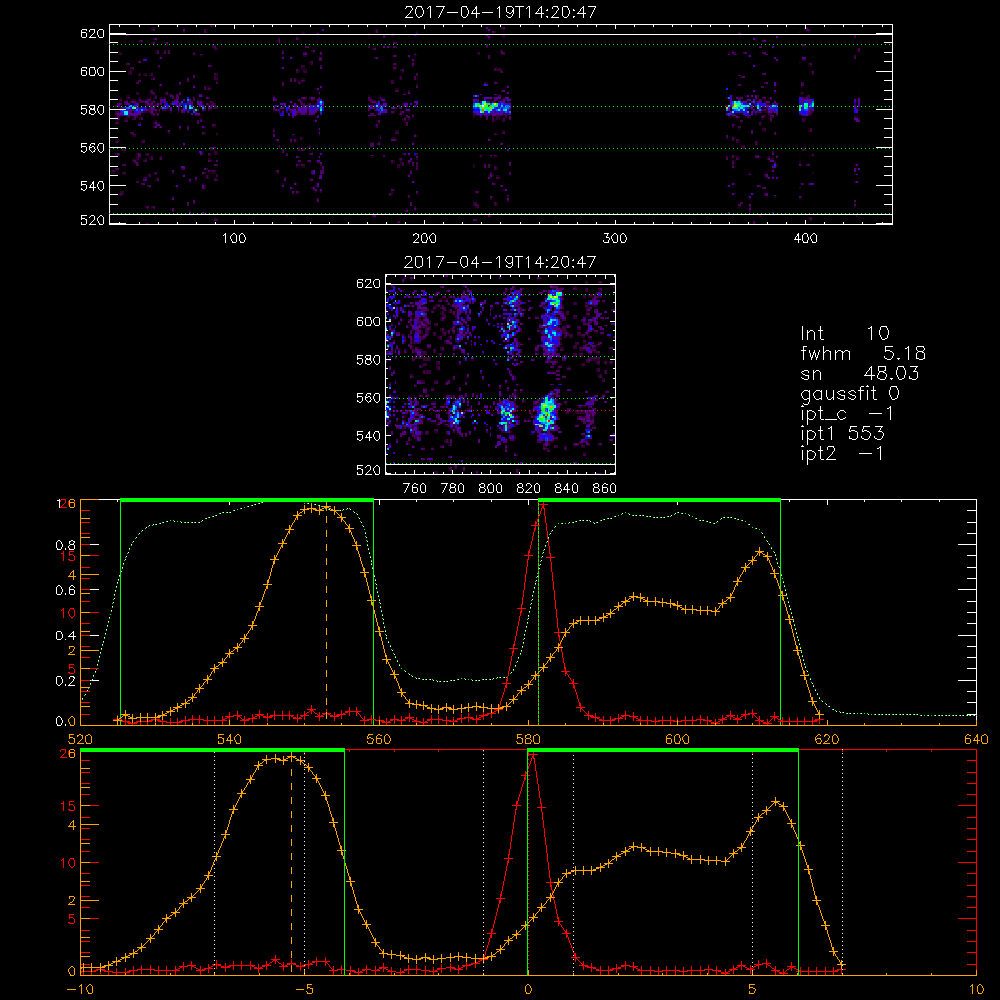Click the 0.8 y-axis label in profile plot

[x=66, y=545]
